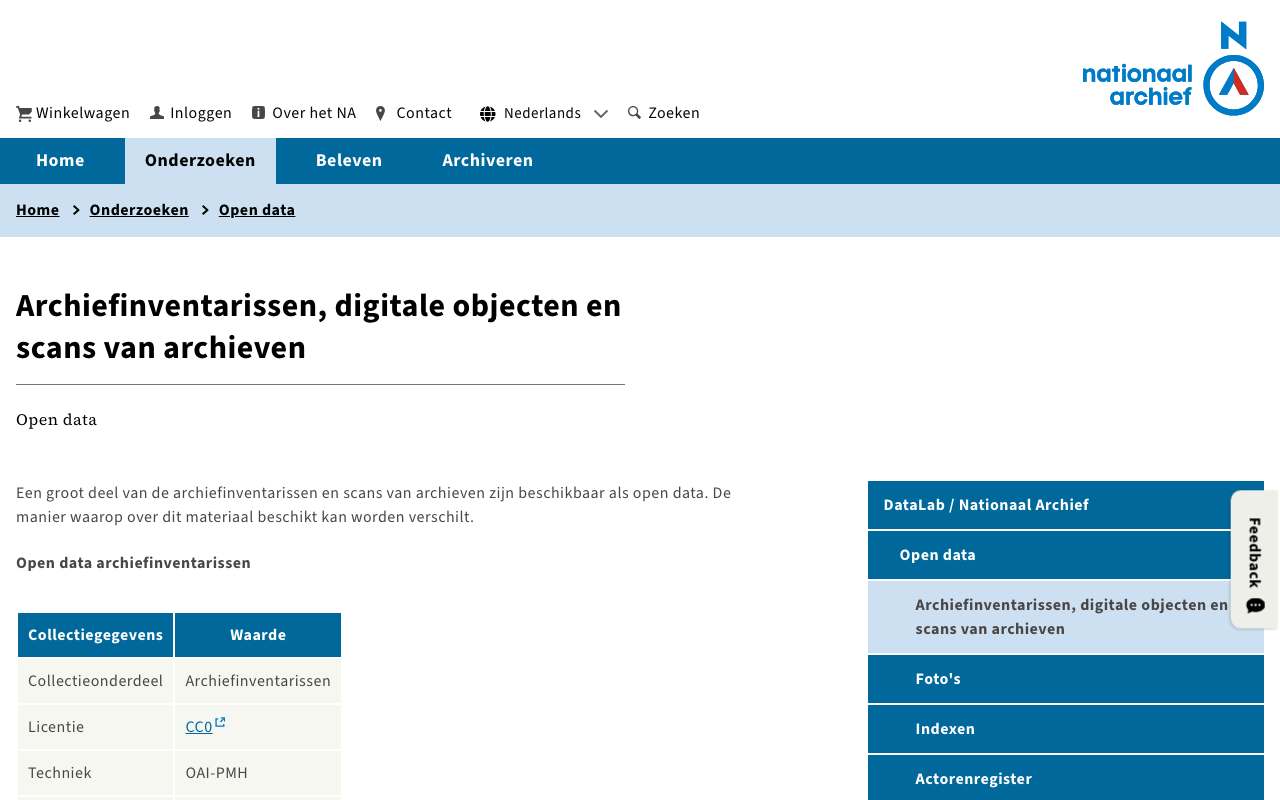Click the Open data archiefinventarissen subheading
The width and height of the screenshot is (1280, 800).
click(133, 563)
